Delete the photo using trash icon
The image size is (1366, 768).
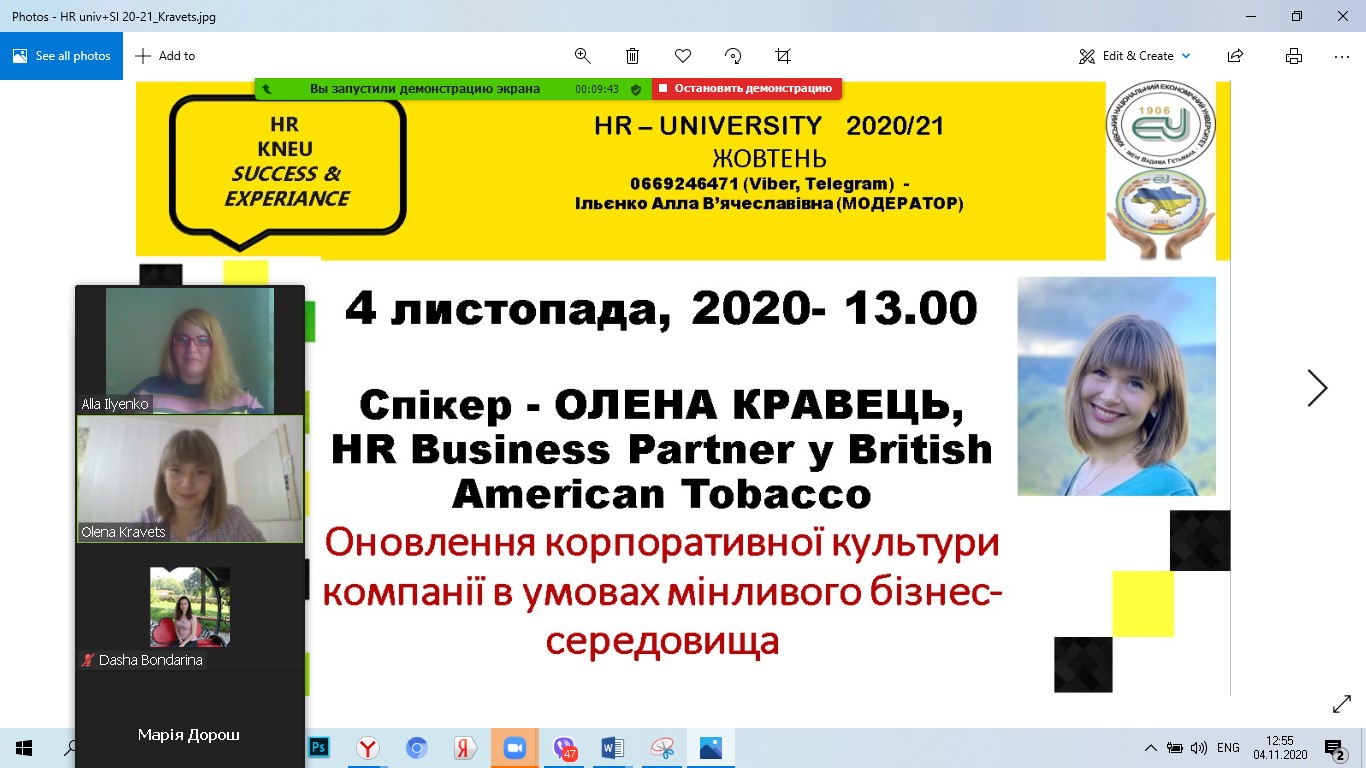click(x=632, y=56)
